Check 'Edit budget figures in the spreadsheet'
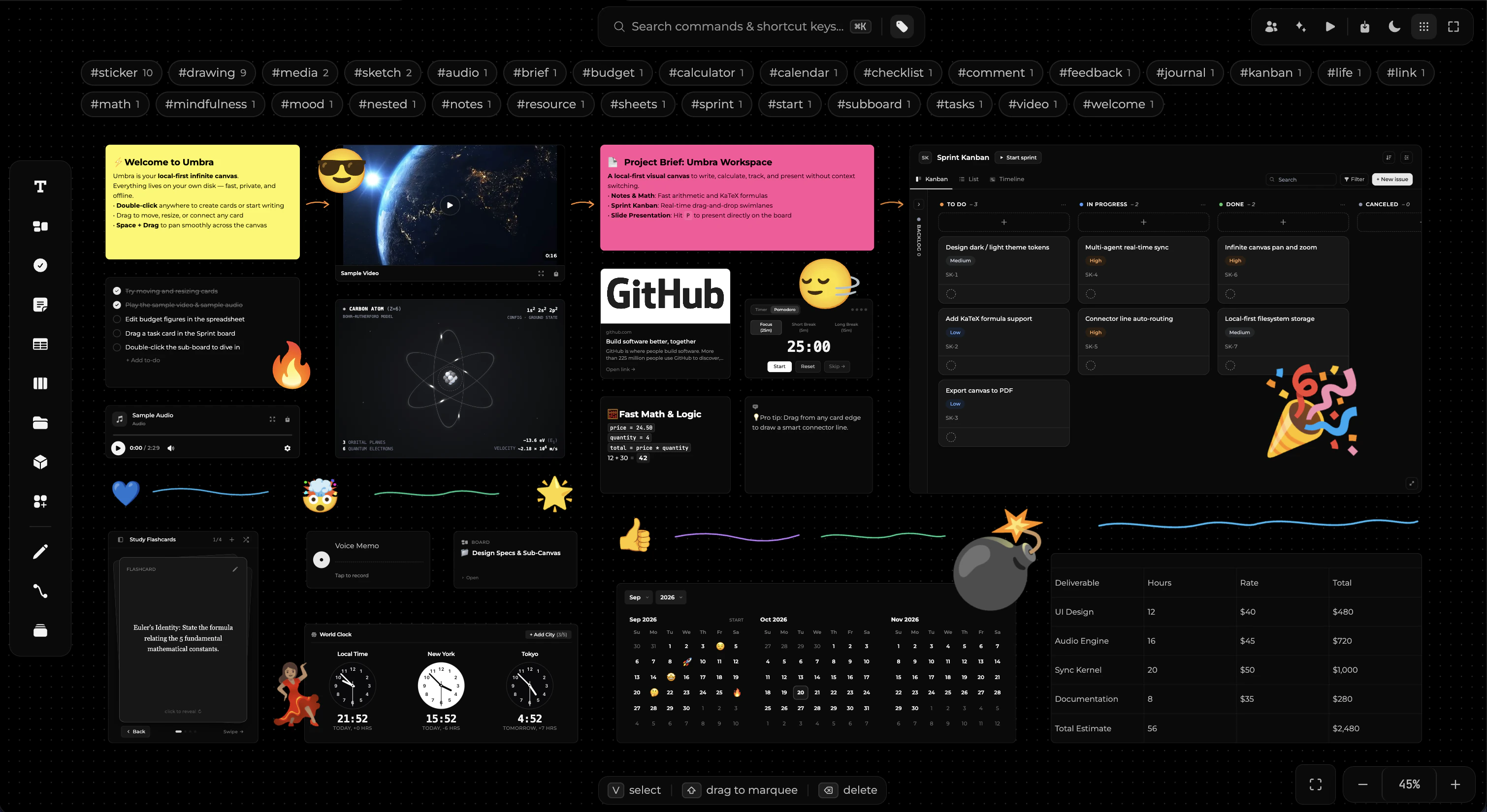Screen dimensions: 1487x812 117,319
